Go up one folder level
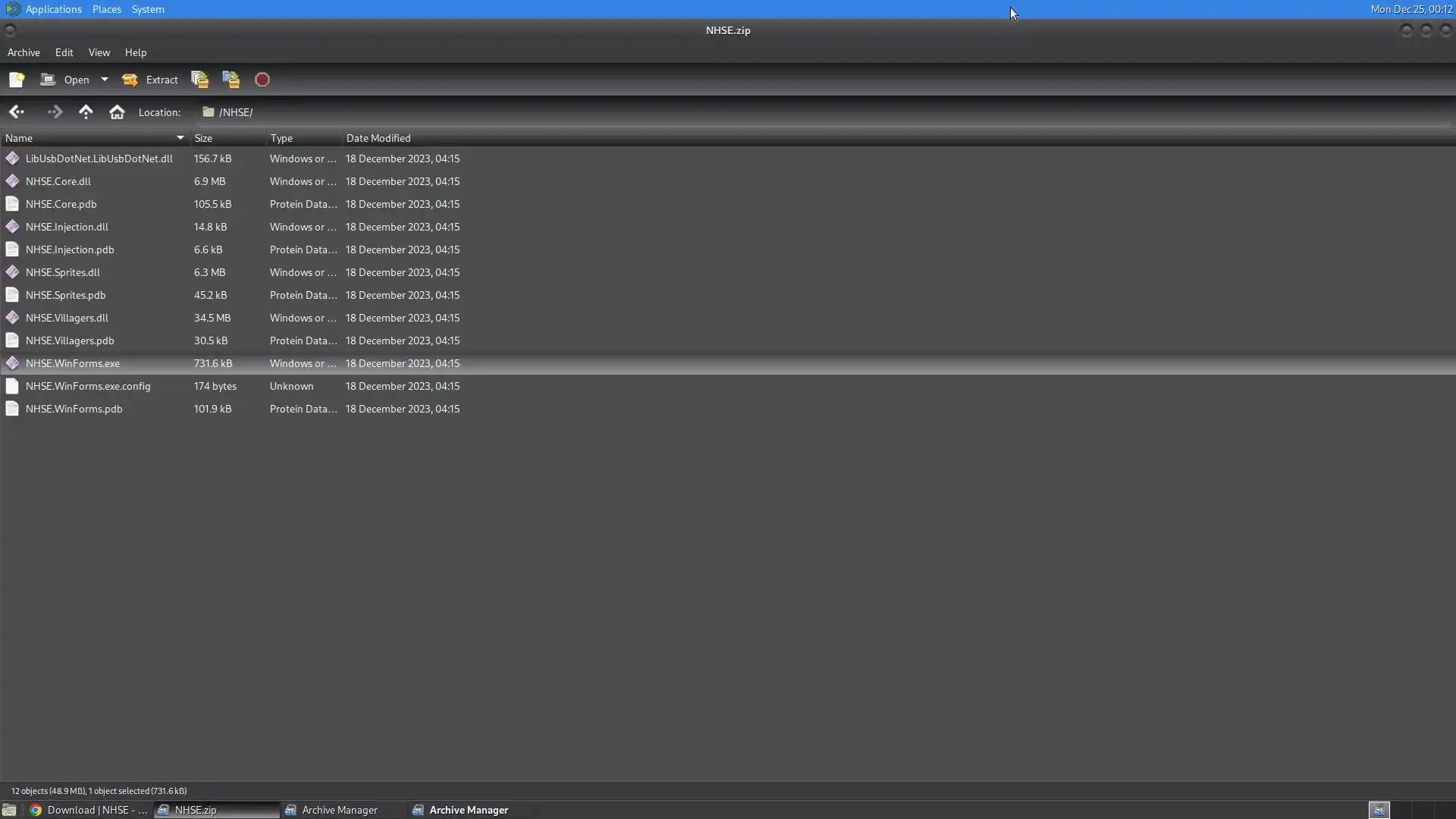 (x=86, y=112)
